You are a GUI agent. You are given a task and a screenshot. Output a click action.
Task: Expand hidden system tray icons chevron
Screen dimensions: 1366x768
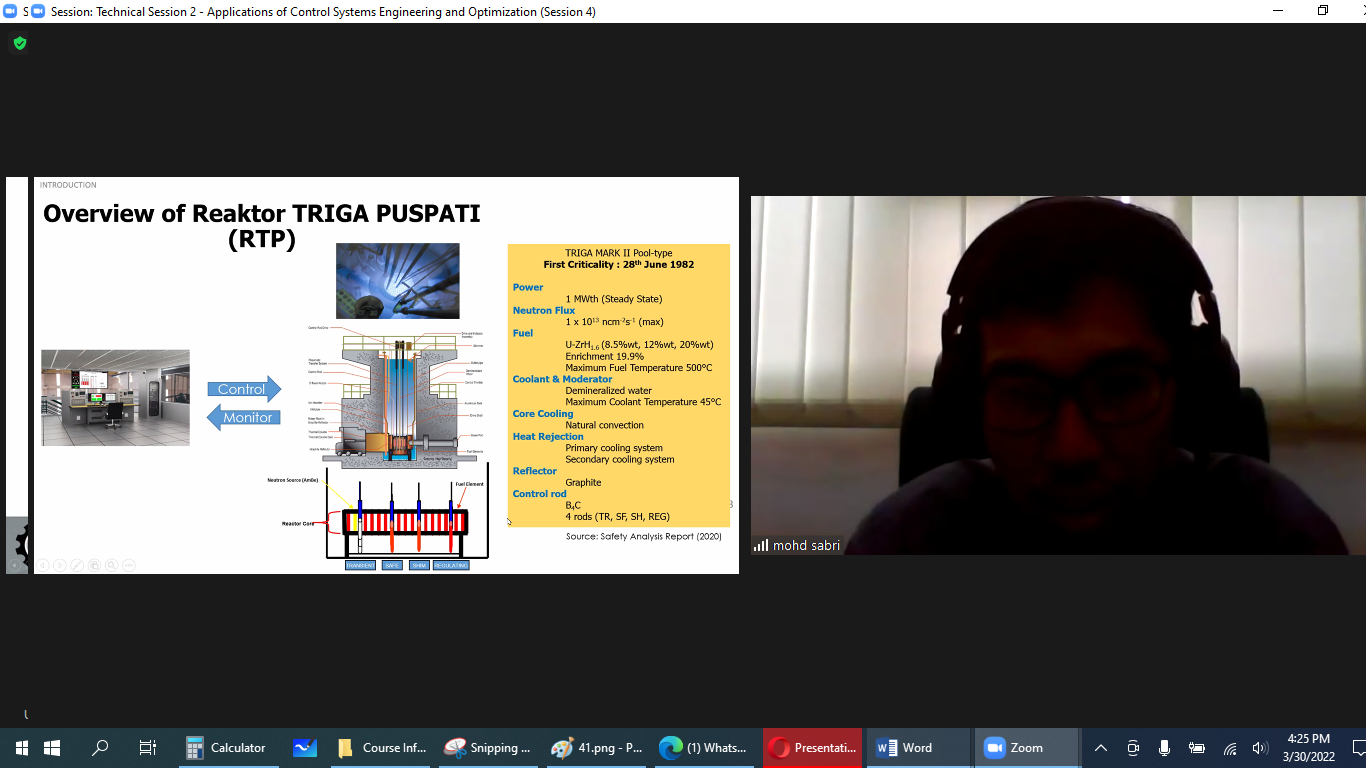click(x=1101, y=748)
